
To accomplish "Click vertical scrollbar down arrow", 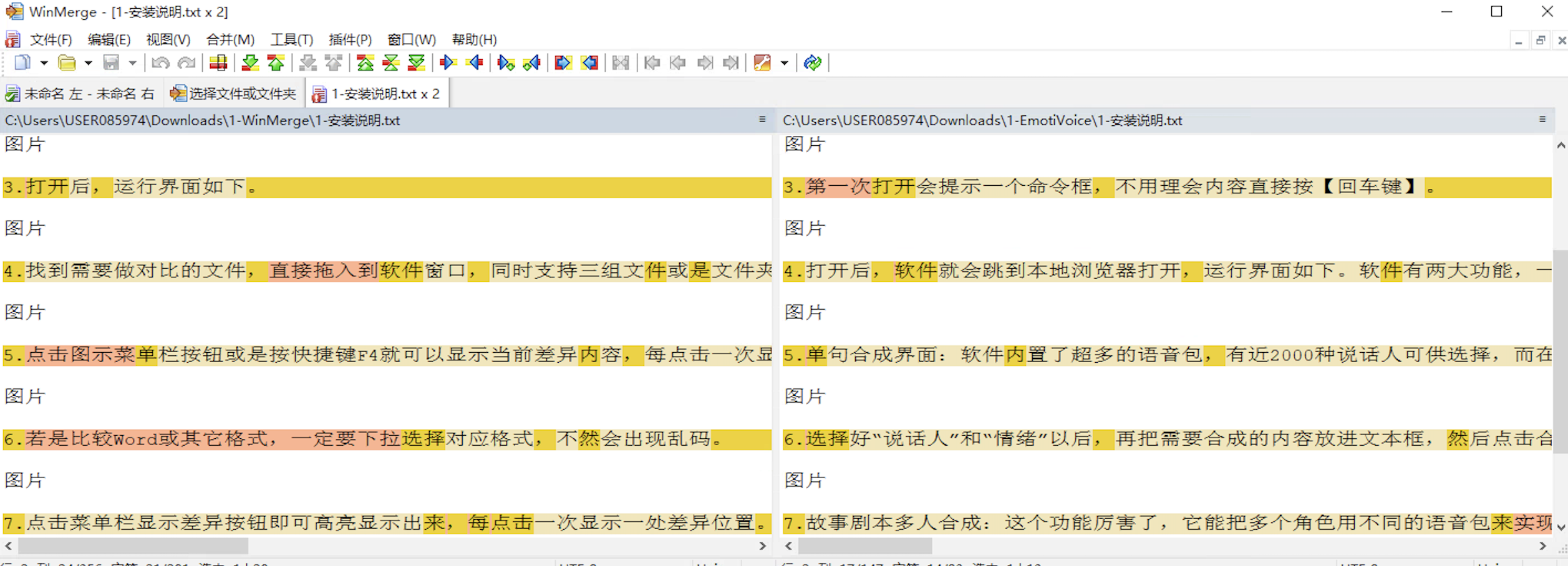I will (1561, 527).
